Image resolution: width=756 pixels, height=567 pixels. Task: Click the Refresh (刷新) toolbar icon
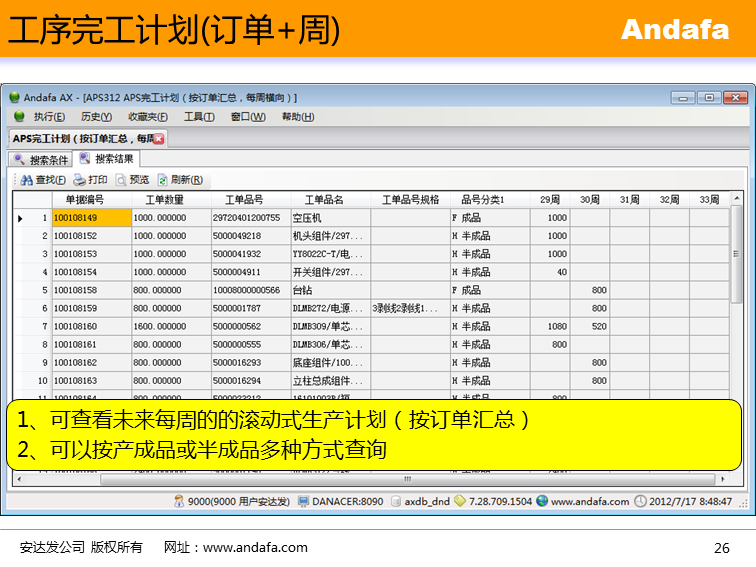[163, 180]
